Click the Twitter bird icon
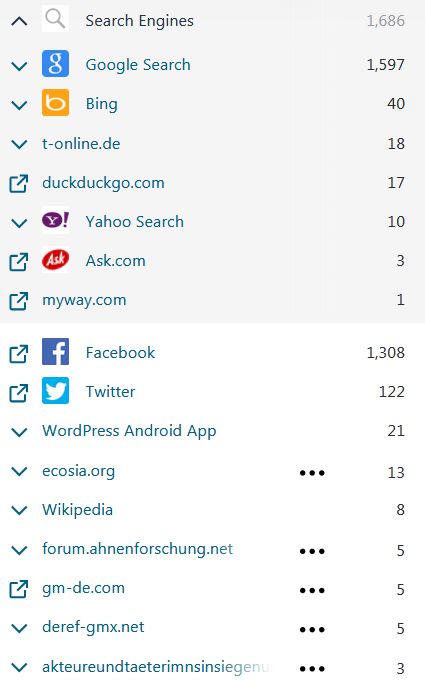 [55, 391]
